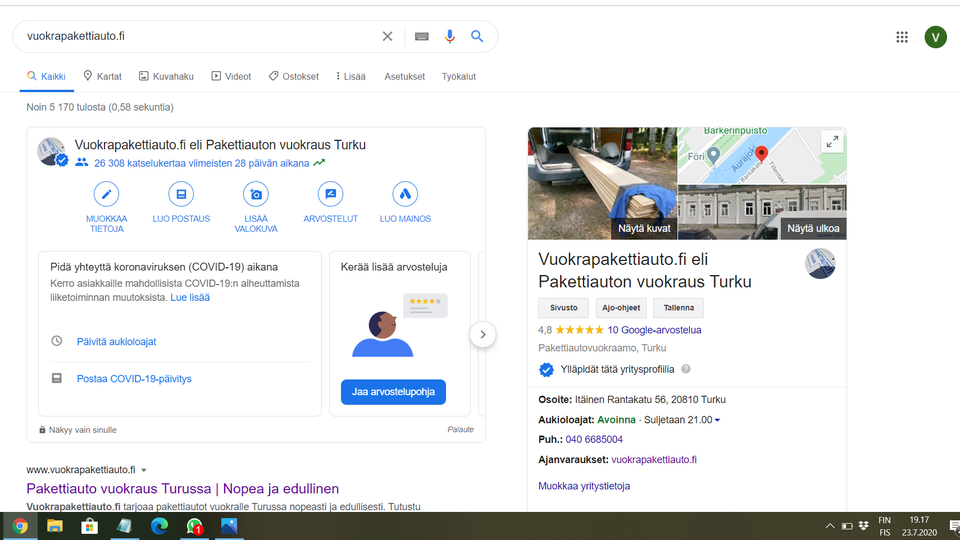Open the on-screen keyboard input tool
Screen dimensions: 960x540
[x=422, y=36]
